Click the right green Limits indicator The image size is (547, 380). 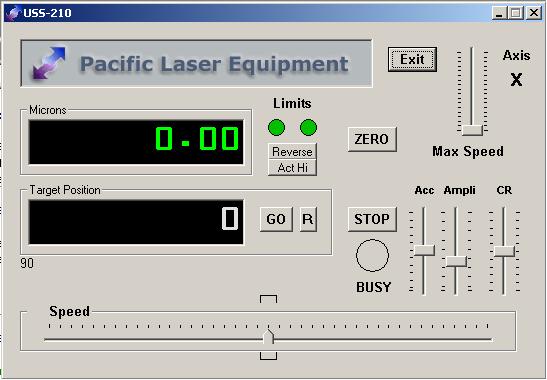coord(308,127)
